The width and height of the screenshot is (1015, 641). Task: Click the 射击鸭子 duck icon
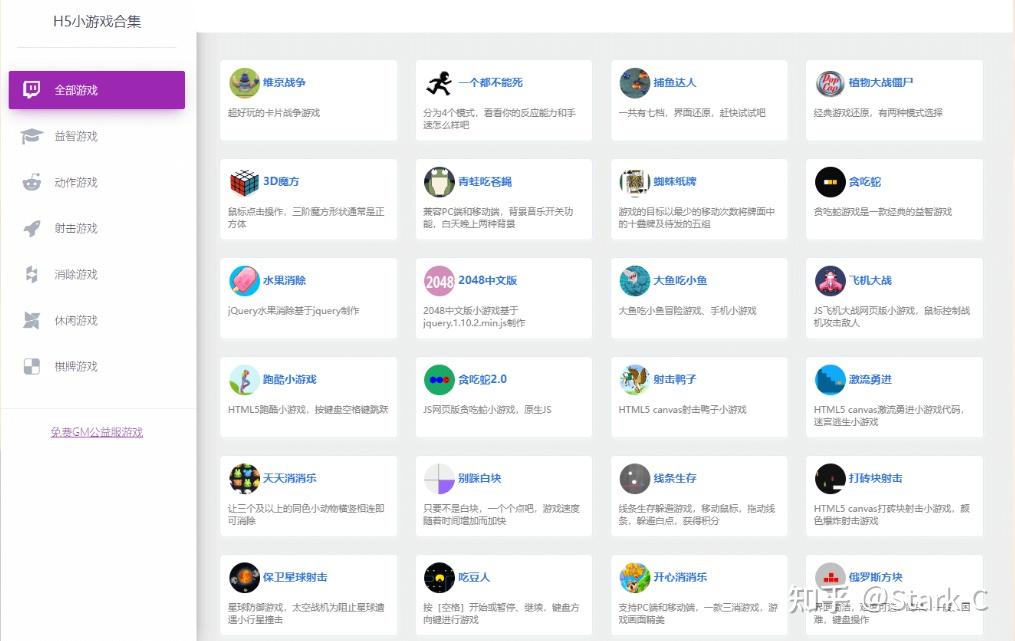click(x=635, y=380)
